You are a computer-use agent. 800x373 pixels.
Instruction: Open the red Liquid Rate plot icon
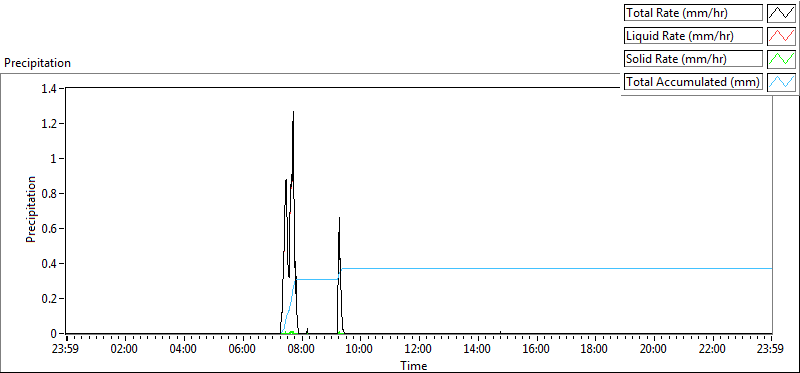click(781, 36)
